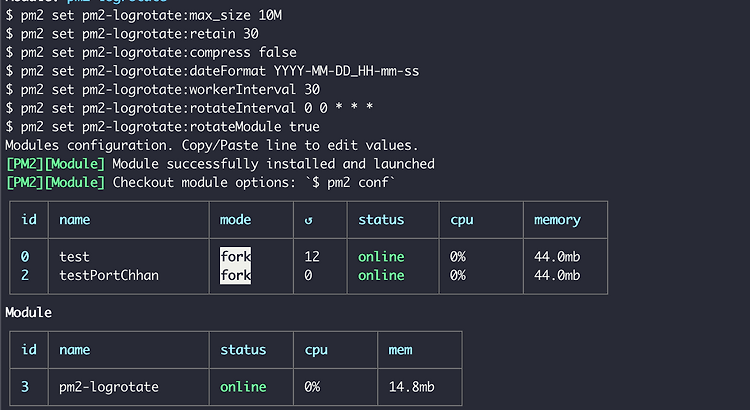Click the restart count ↺ column header

coord(309,220)
